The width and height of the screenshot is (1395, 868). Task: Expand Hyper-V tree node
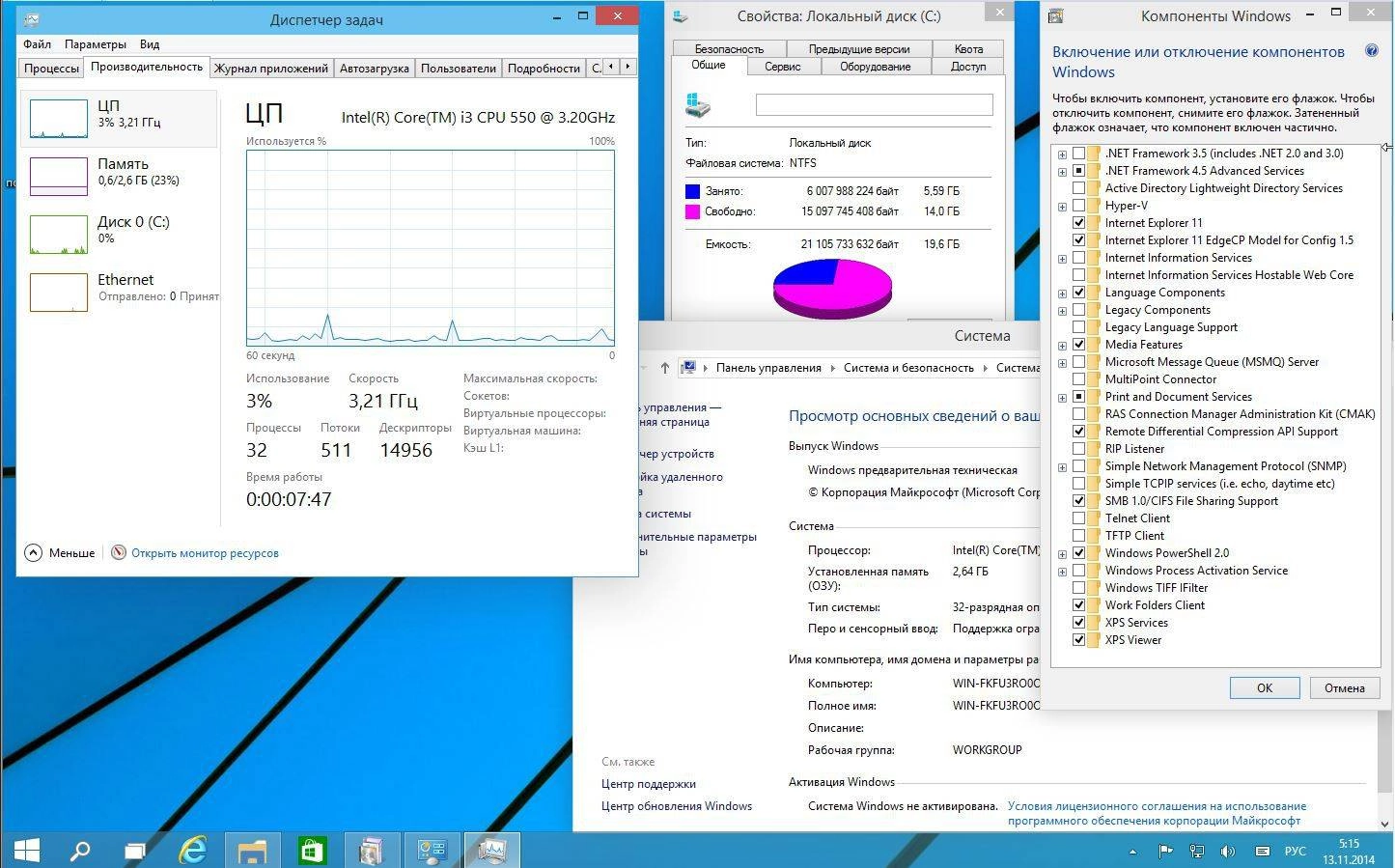click(1063, 207)
